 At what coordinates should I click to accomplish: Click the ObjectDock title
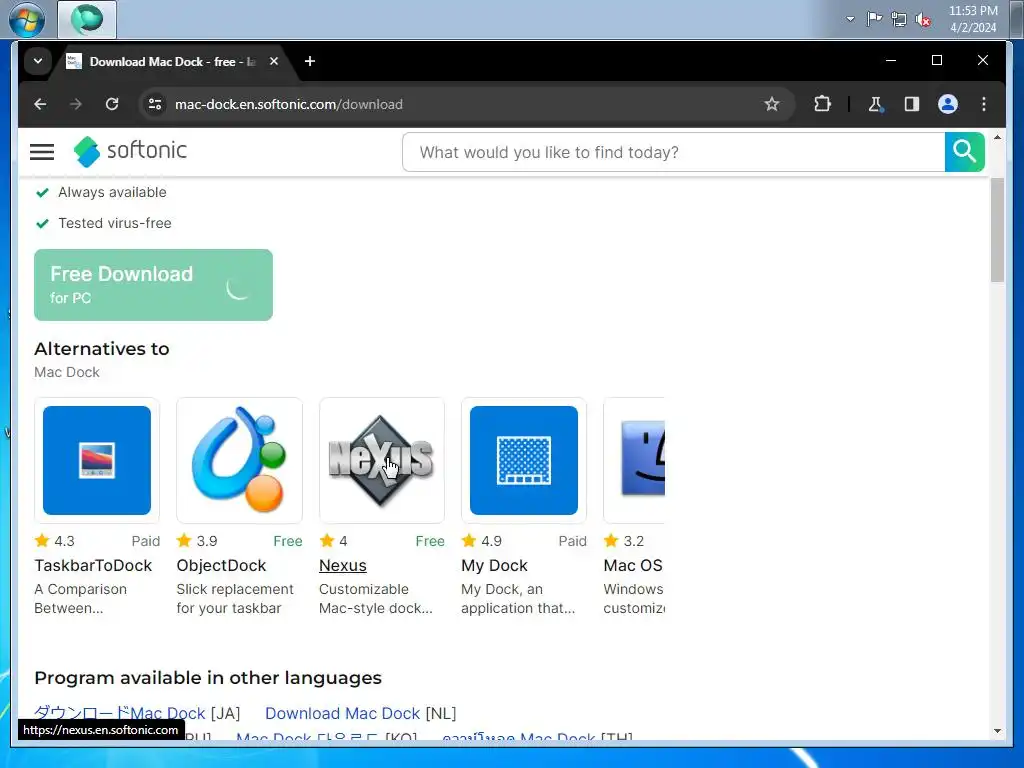coord(221,566)
